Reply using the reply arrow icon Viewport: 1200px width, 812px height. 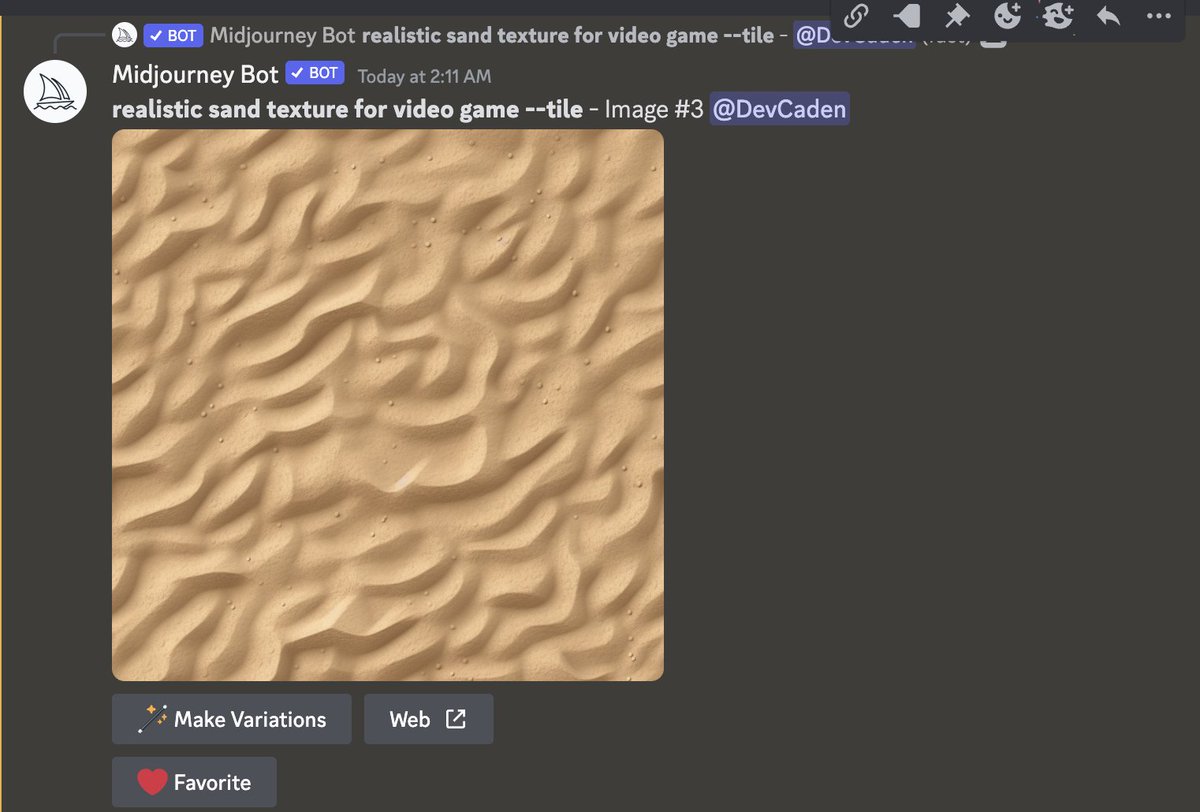click(x=1107, y=16)
